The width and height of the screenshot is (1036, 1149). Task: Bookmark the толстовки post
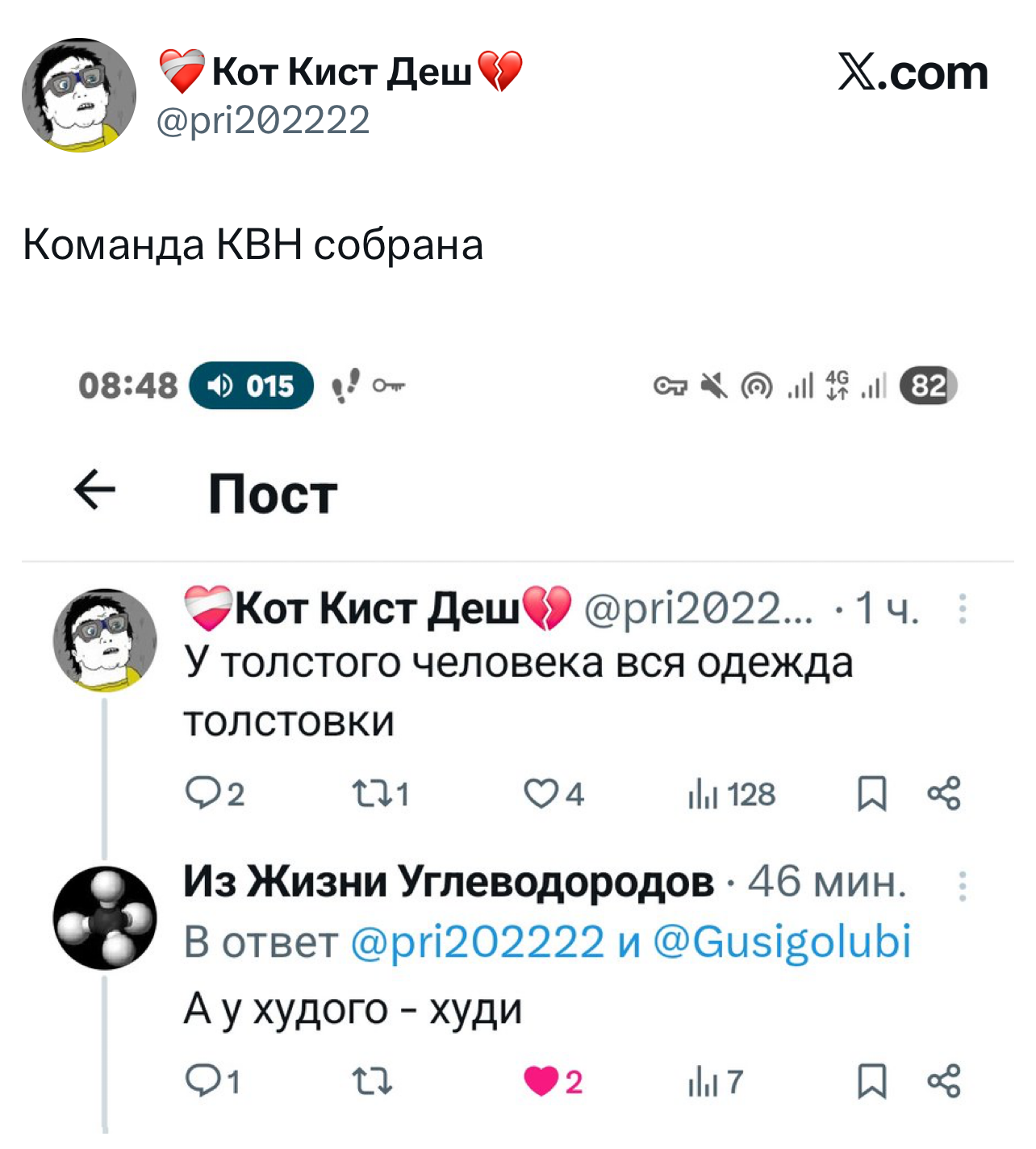click(x=871, y=794)
